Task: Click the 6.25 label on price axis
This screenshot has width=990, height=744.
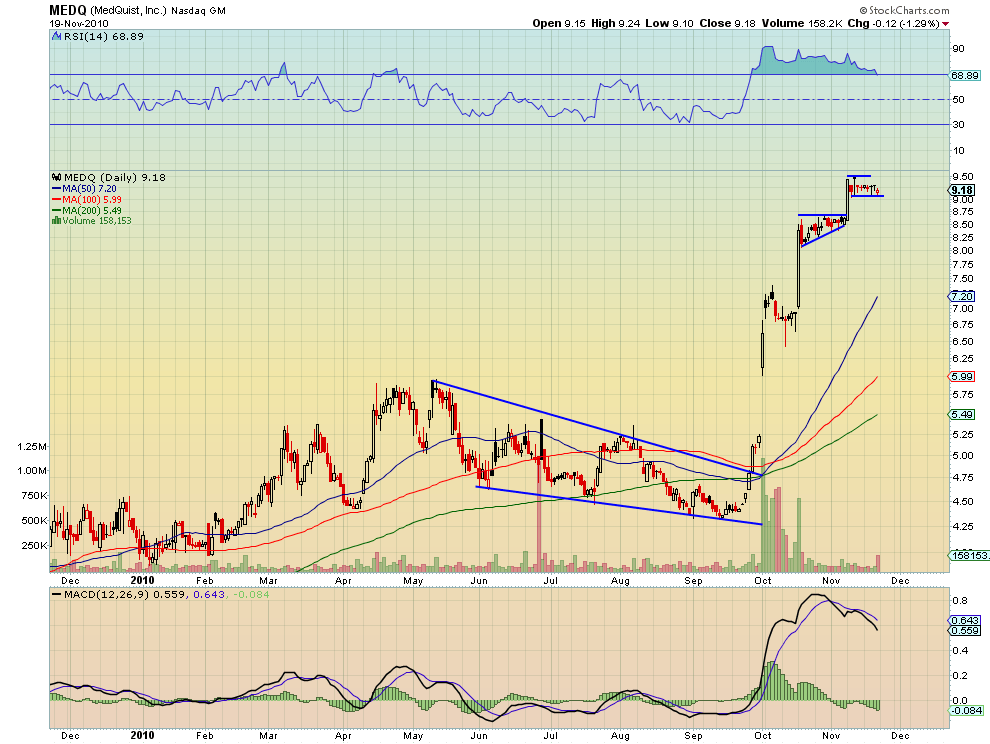Action: pyautogui.click(x=963, y=358)
